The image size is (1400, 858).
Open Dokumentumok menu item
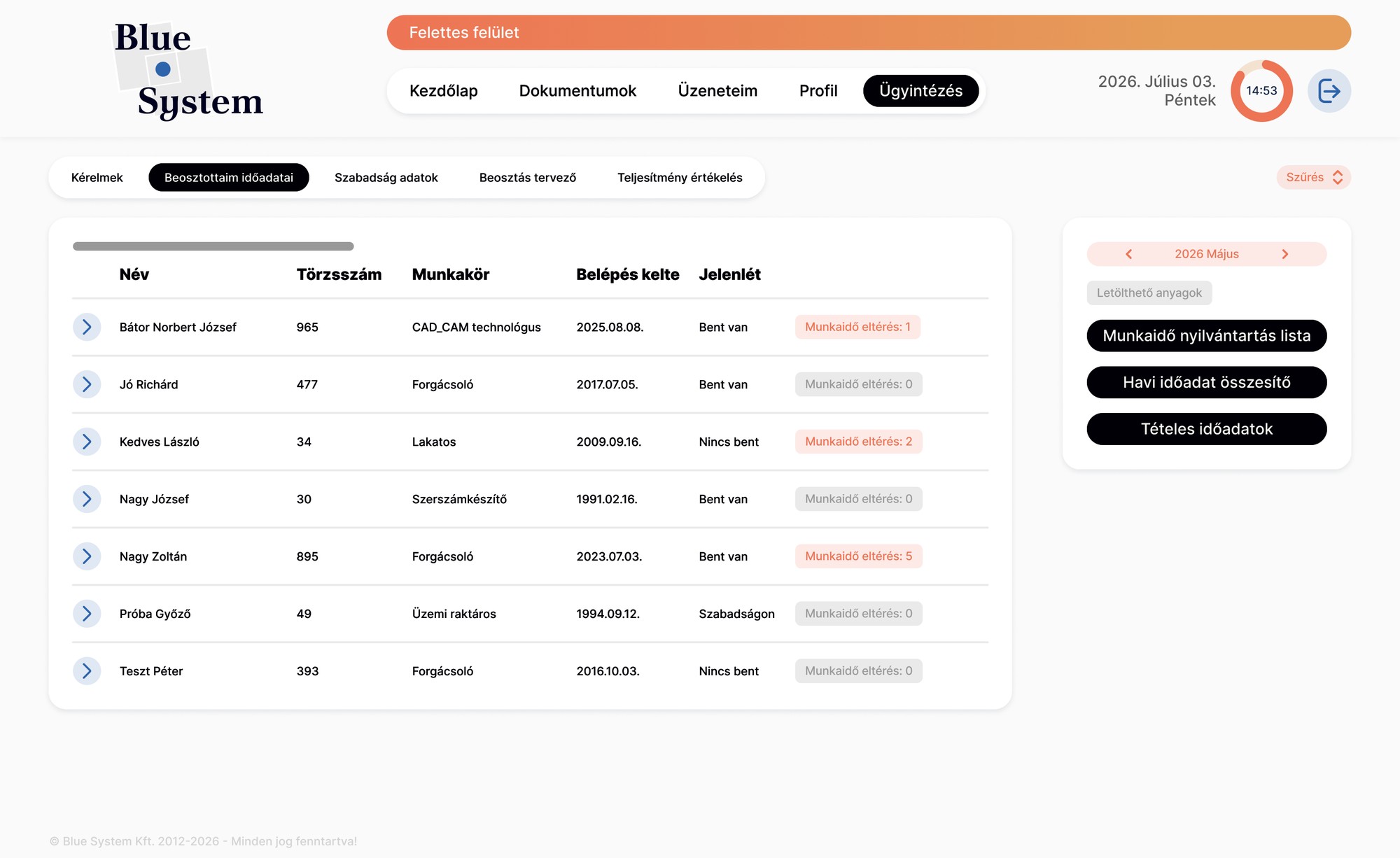click(577, 91)
